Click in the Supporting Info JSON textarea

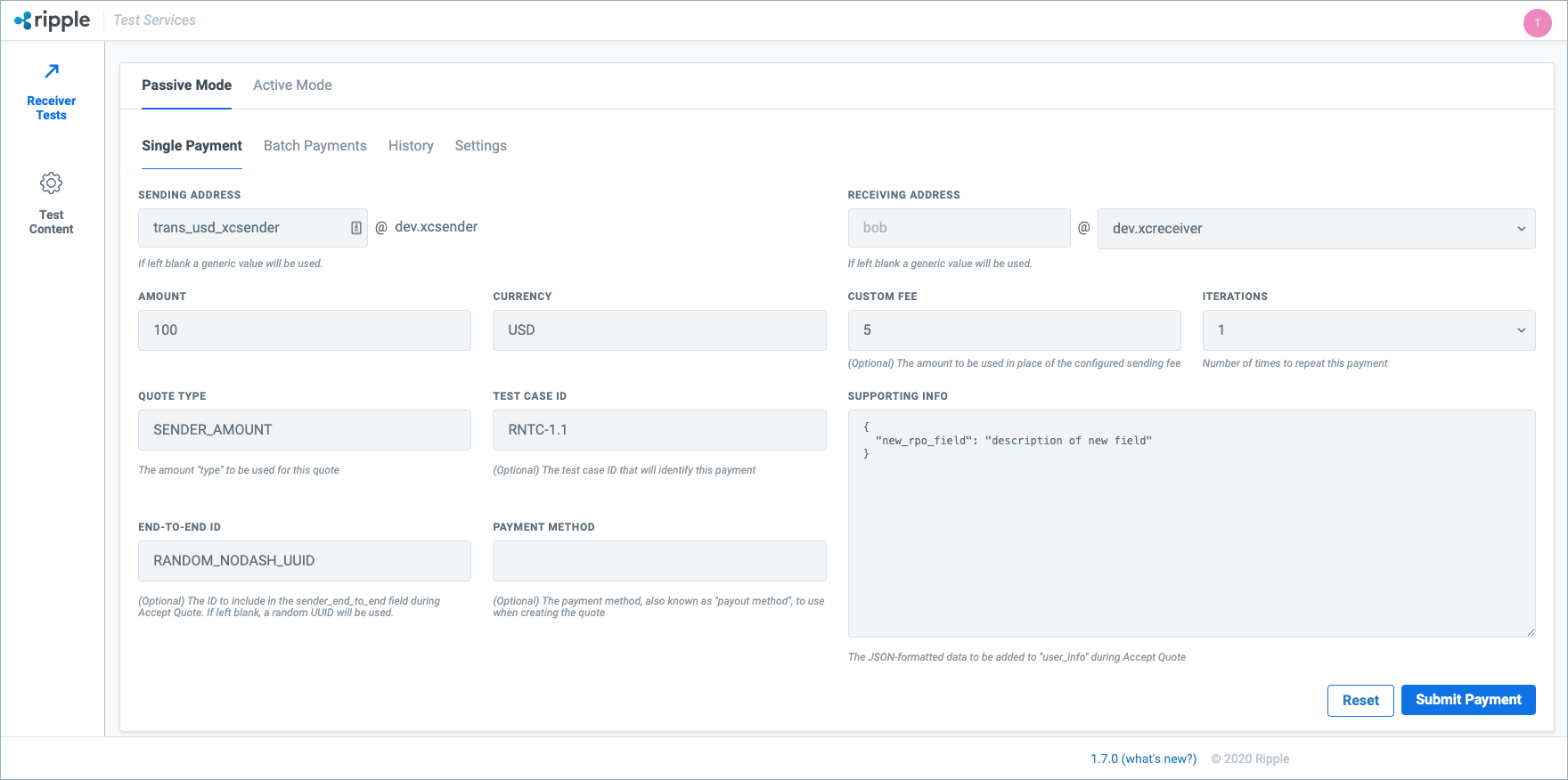pyautogui.click(x=1190, y=534)
